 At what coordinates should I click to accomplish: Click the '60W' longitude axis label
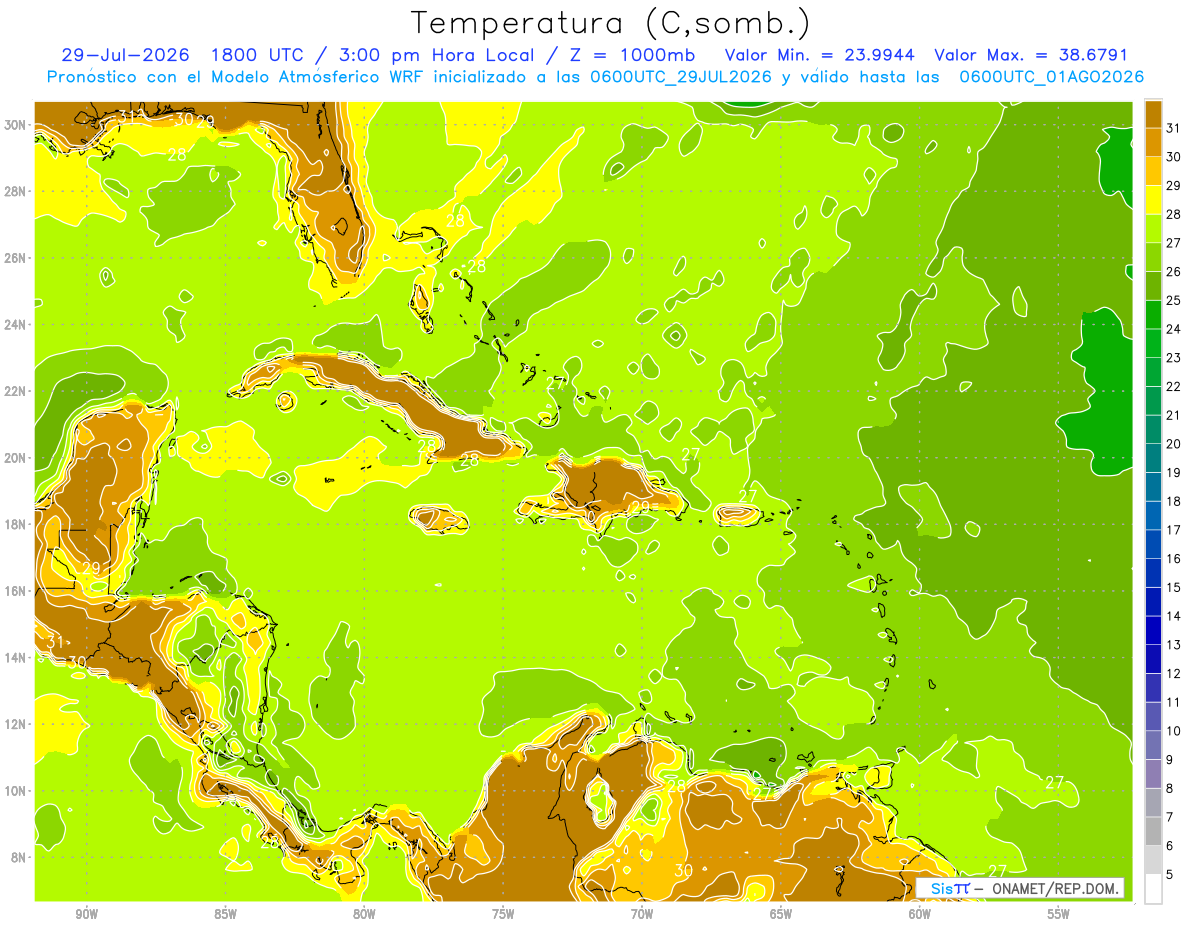pyautogui.click(x=920, y=914)
